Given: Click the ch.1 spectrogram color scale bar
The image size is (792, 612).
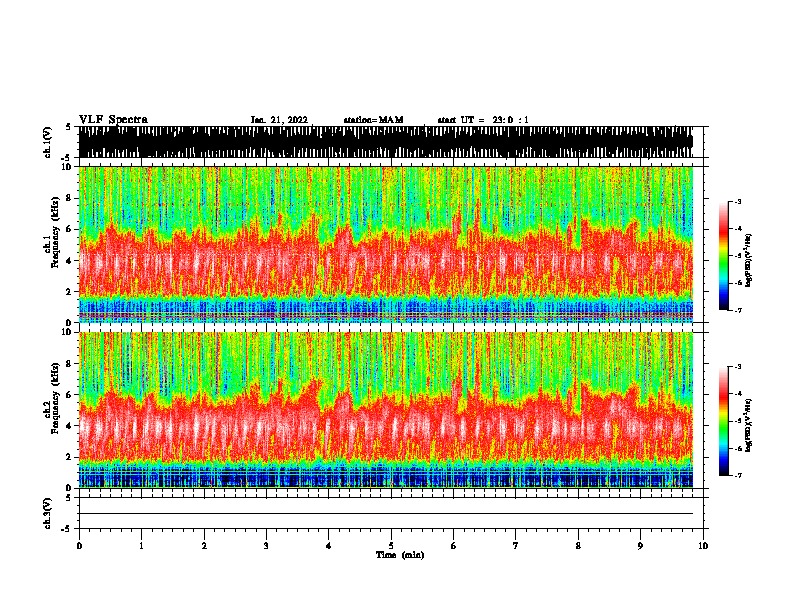Looking at the screenshot, I should [724, 256].
